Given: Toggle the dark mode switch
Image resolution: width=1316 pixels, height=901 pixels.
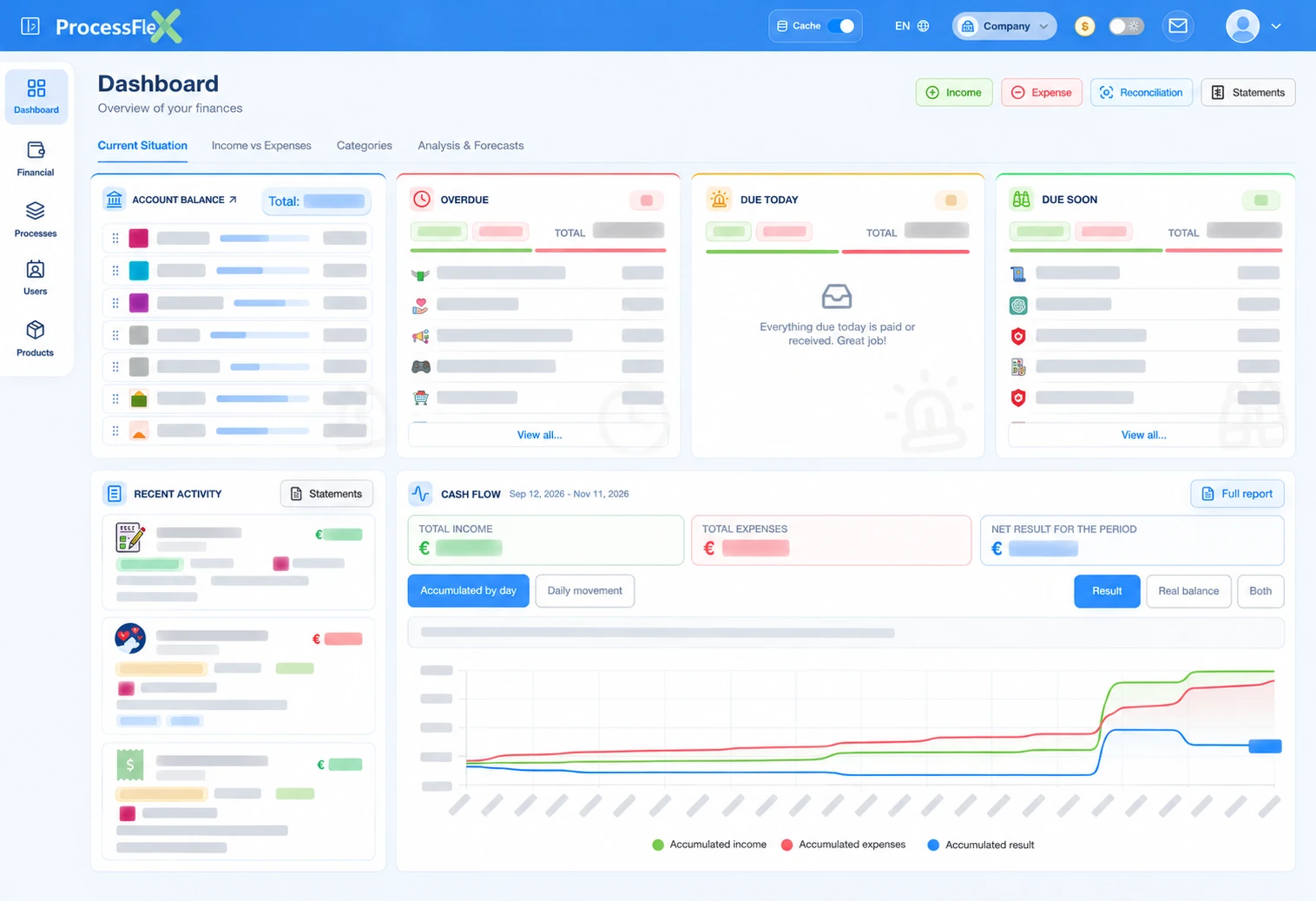Looking at the screenshot, I should (x=1126, y=26).
